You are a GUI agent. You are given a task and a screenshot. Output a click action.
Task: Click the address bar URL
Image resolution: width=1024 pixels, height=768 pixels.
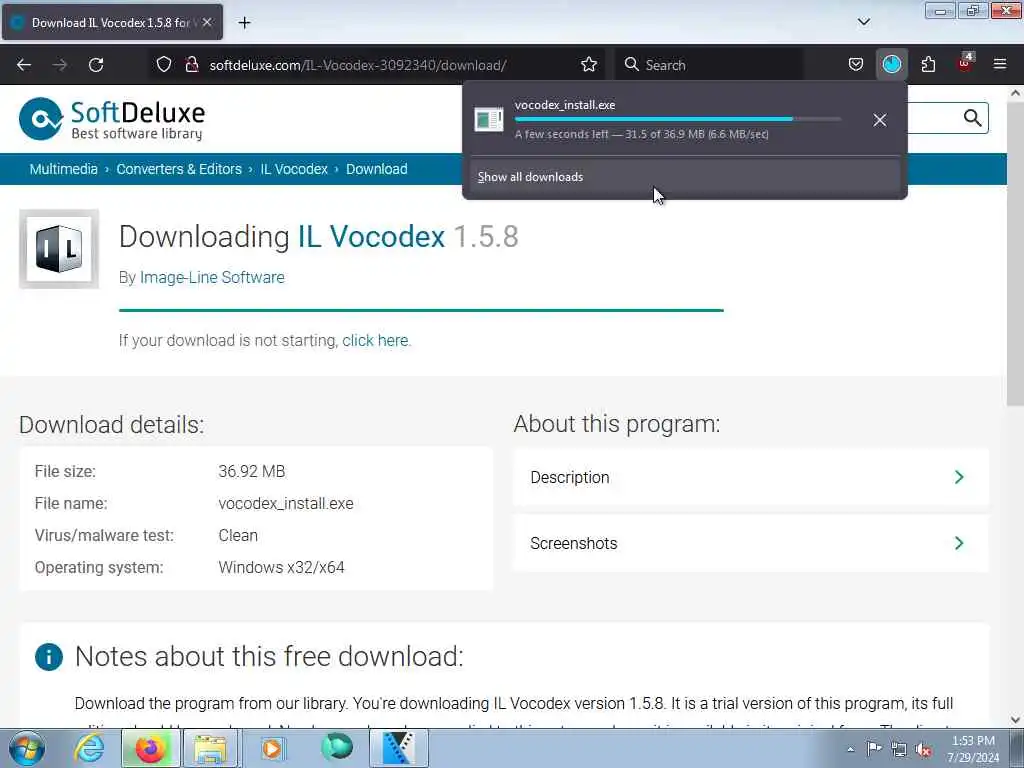358,65
